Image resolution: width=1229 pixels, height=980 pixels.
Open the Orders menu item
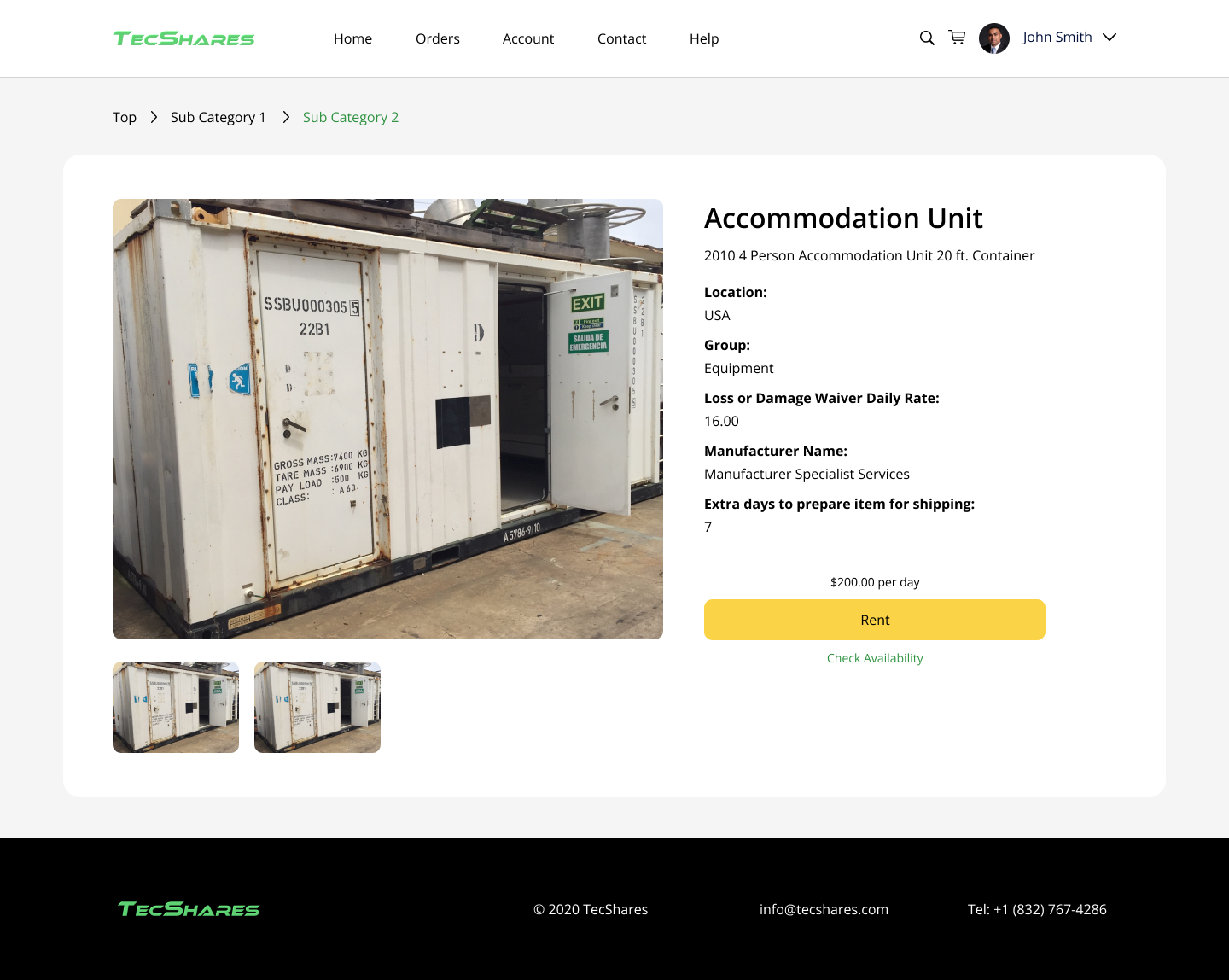[x=438, y=38]
